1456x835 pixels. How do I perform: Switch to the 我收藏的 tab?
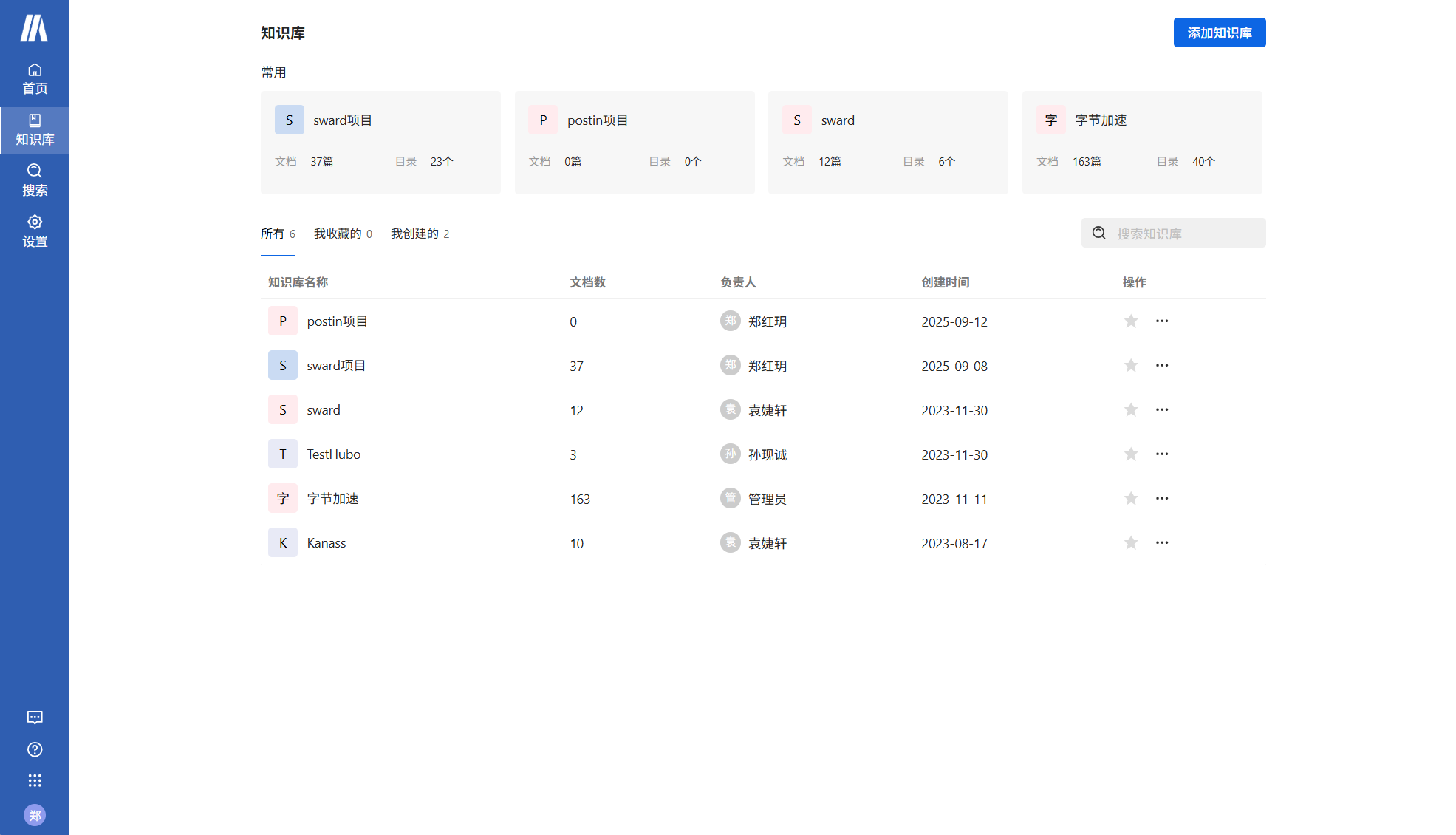[x=343, y=234]
